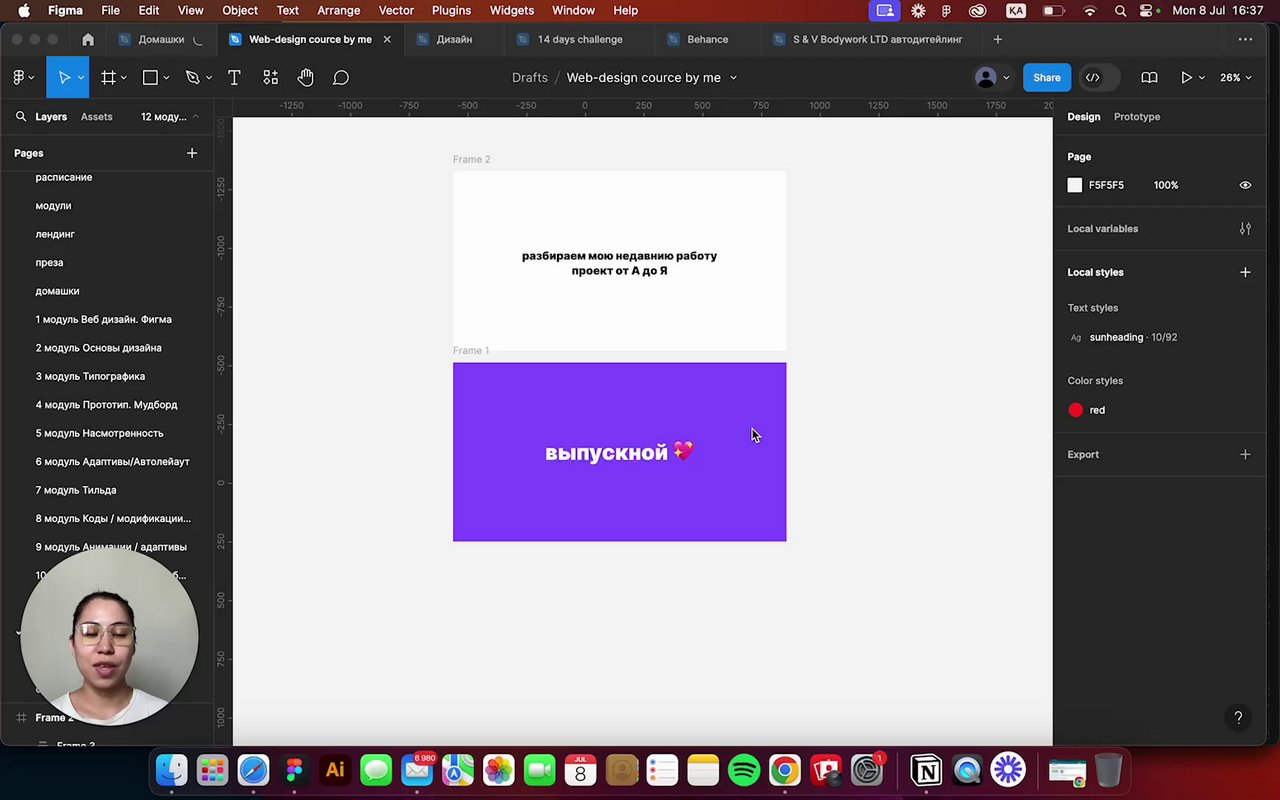Open Illustrator from the dock
The height and width of the screenshot is (800, 1280).
tap(335, 770)
